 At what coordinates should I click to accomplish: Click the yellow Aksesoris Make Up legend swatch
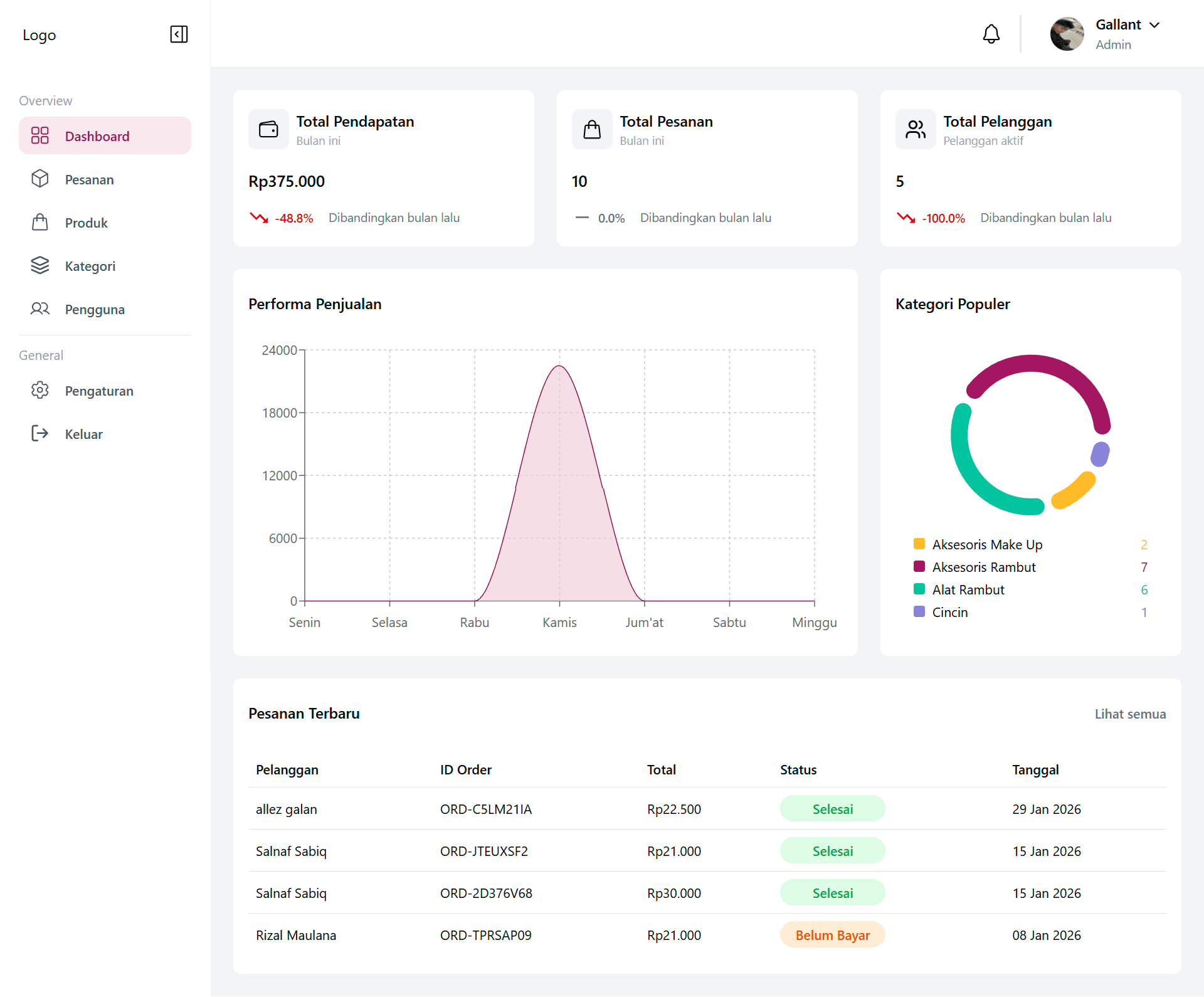click(x=919, y=544)
